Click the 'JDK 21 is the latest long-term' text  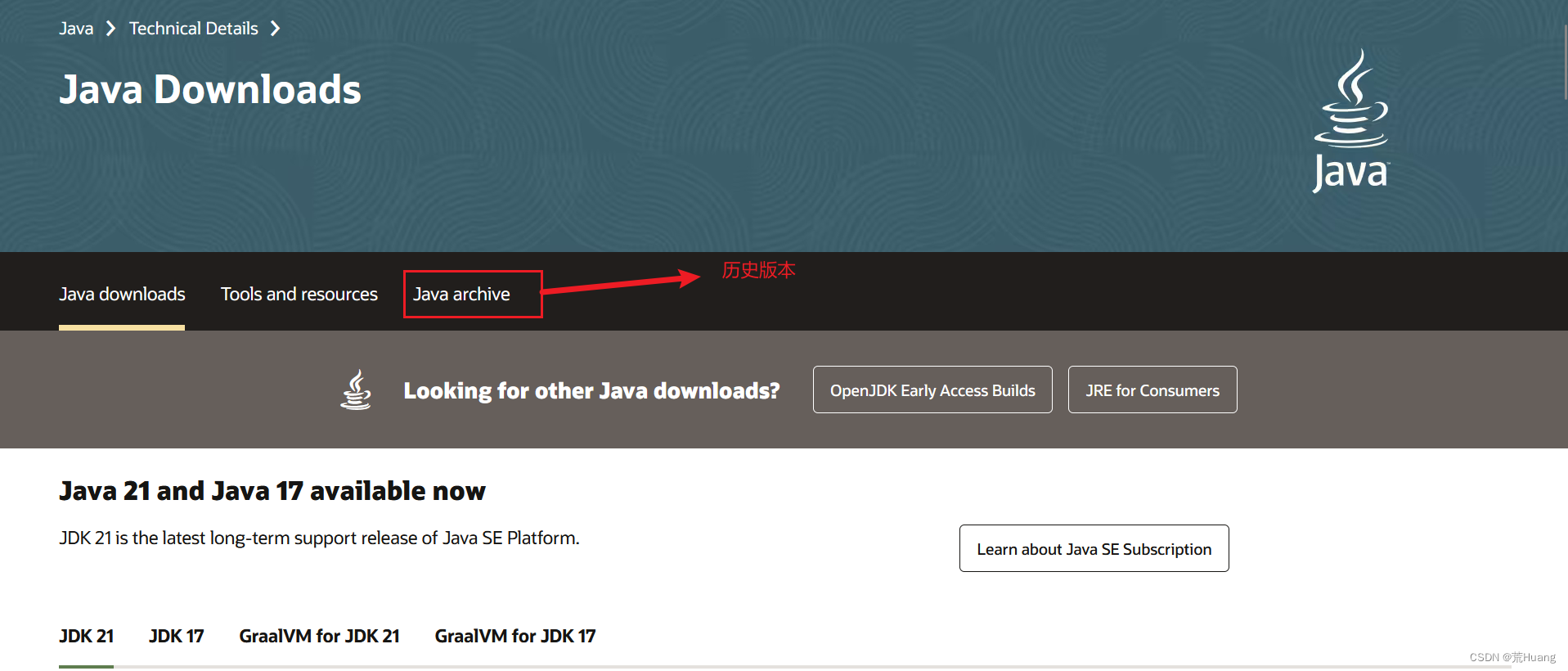coord(319,538)
